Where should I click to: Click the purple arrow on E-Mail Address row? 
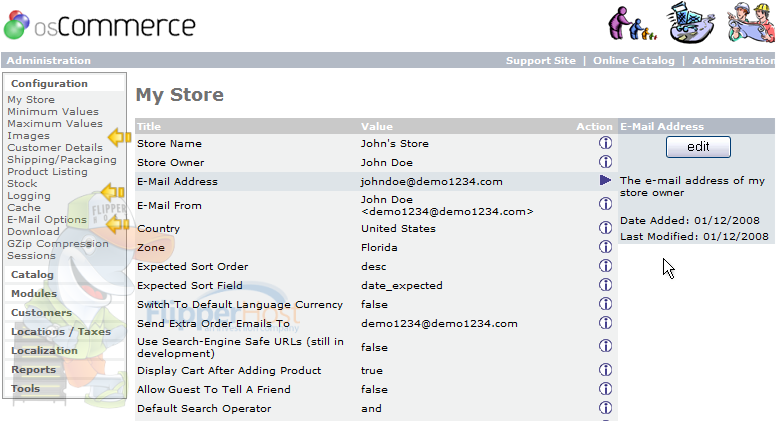(x=605, y=180)
